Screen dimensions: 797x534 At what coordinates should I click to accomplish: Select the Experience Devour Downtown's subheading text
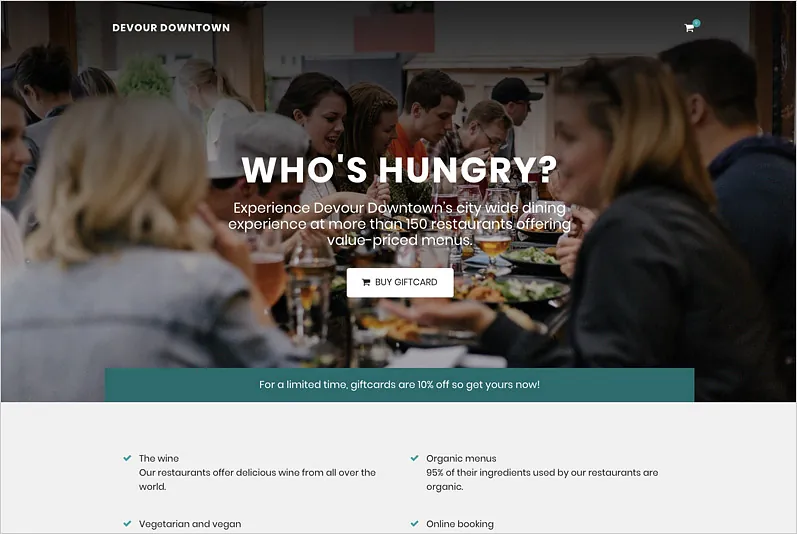tap(400, 224)
